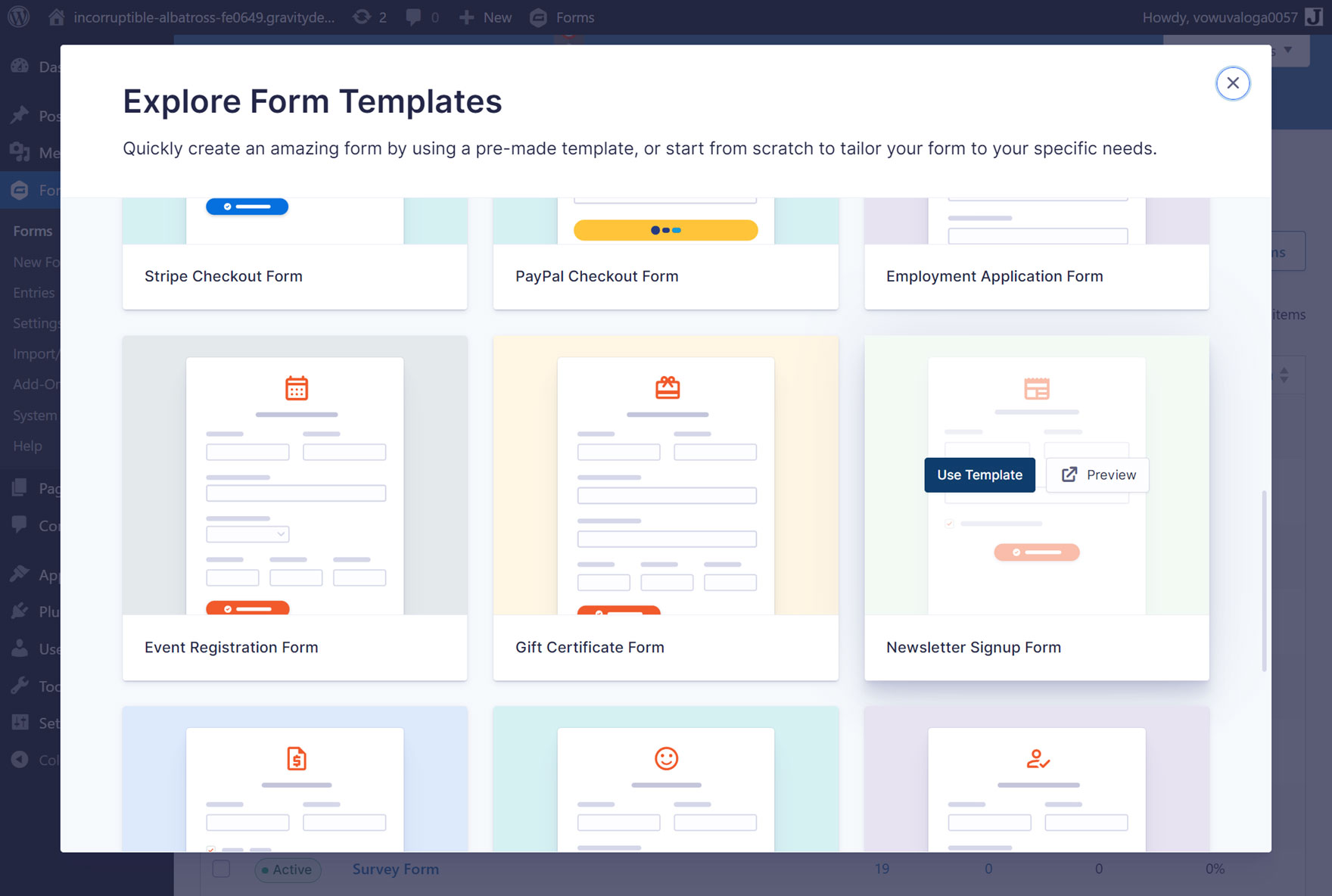The image size is (1332, 896).
Task: Click the Media icon in sidebar
Action: [x=20, y=152]
